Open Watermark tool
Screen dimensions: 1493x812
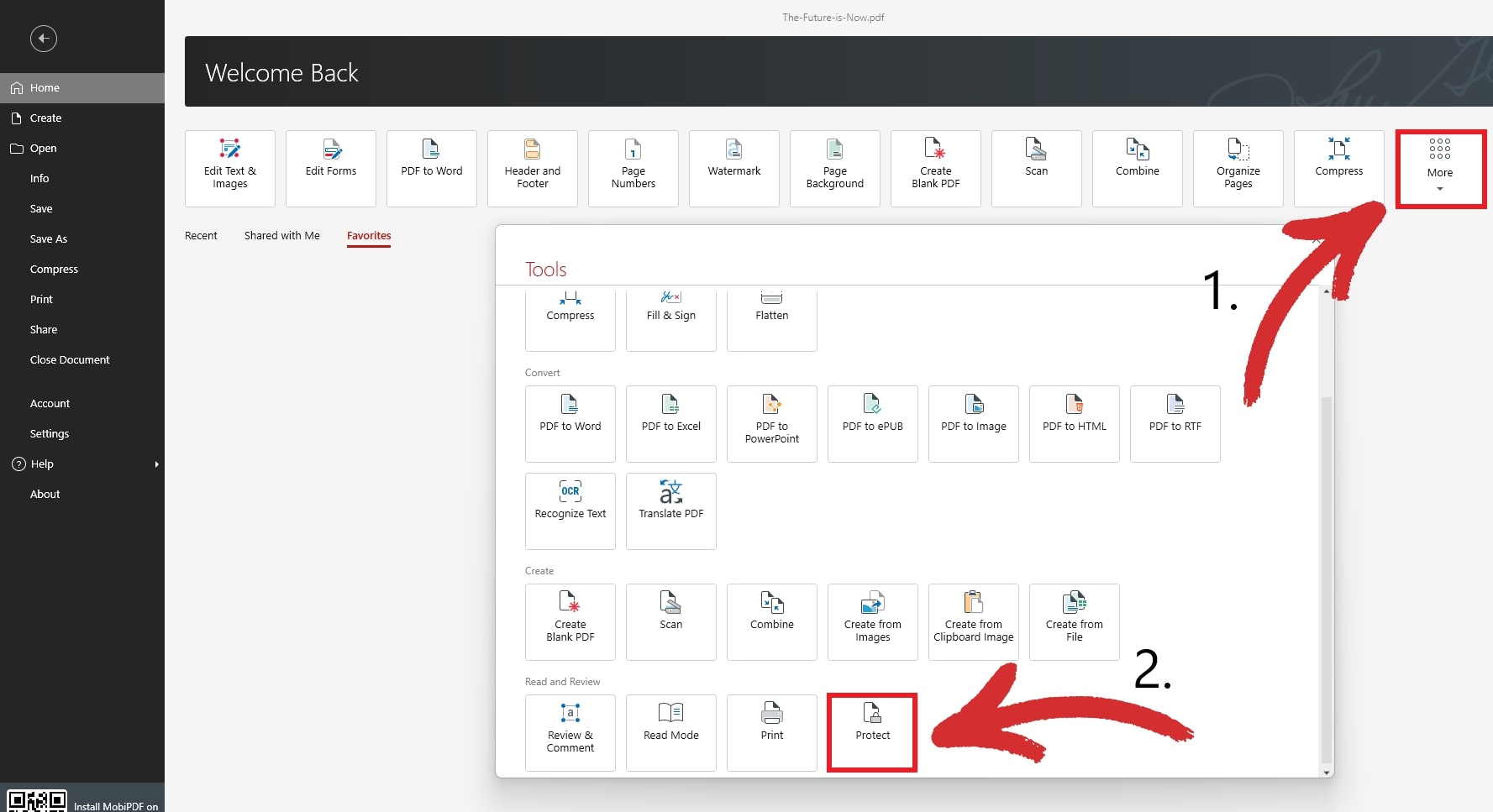pos(734,168)
